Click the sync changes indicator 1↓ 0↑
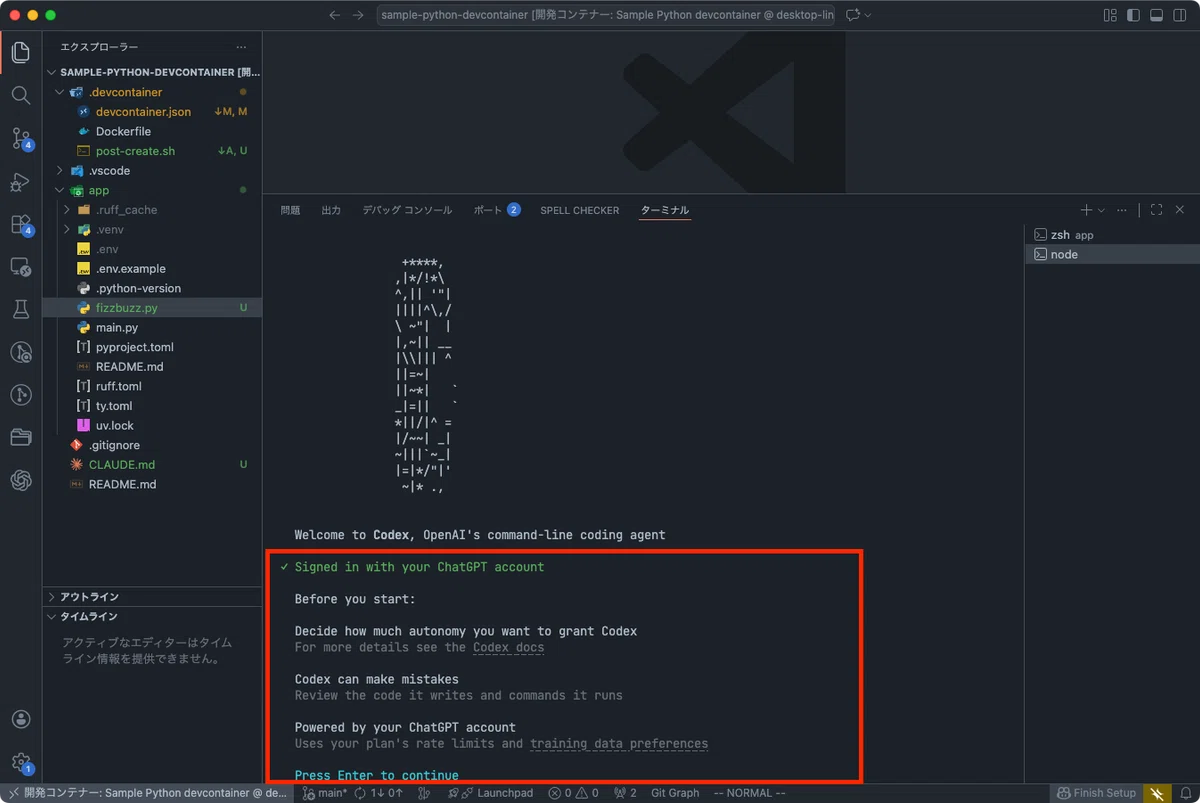The height and width of the screenshot is (803, 1200). tap(379, 793)
